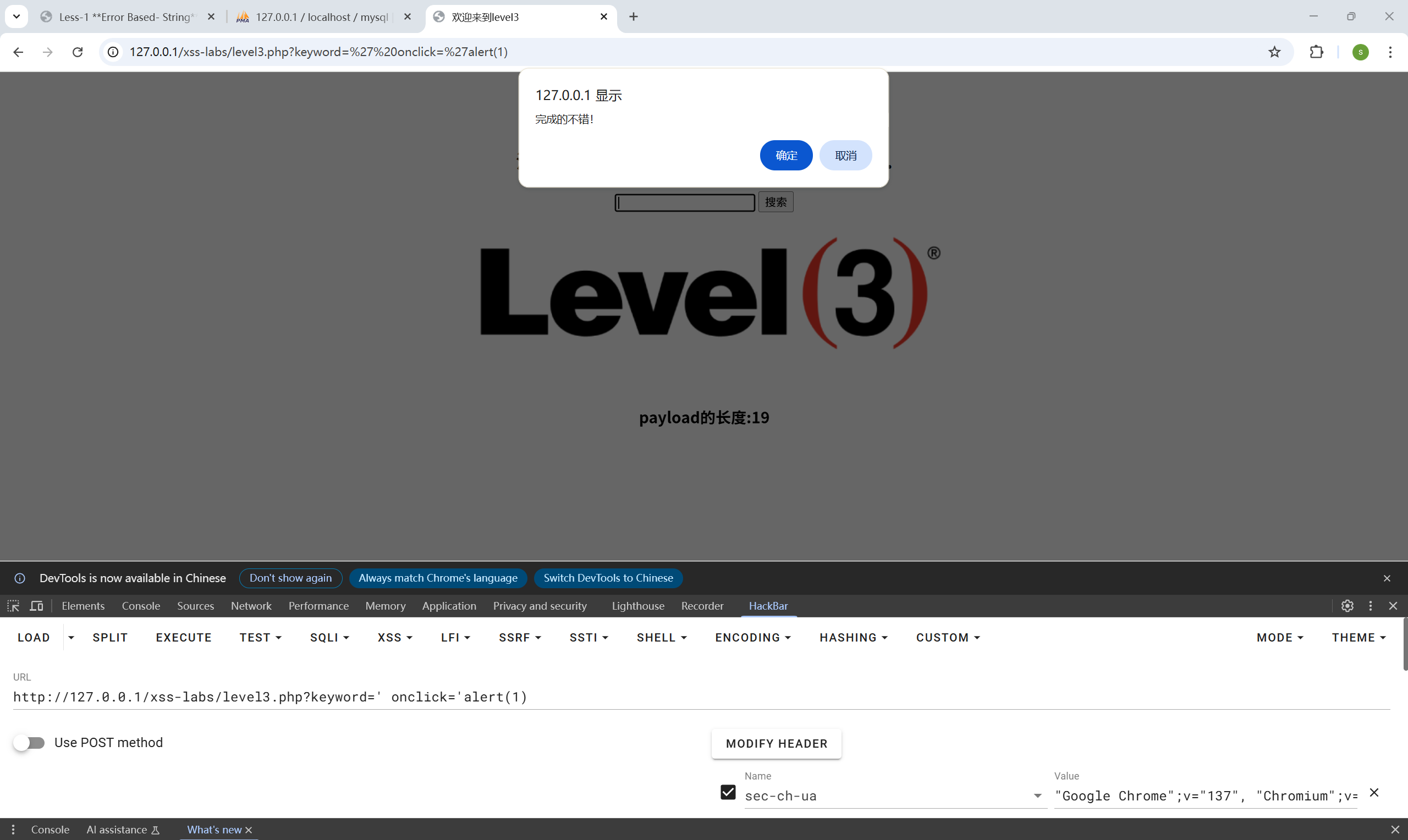This screenshot has width=1408, height=840.
Task: Click the page info icon in address bar
Action: click(x=112, y=52)
